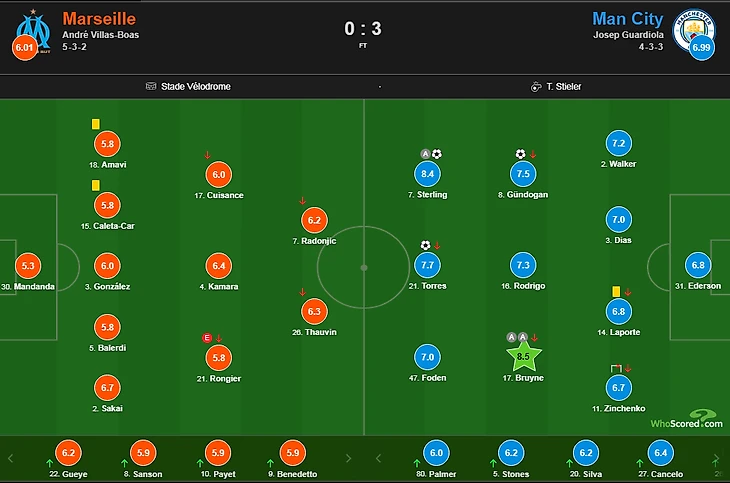
Task: Click the red error icon above Rongier
Action: (x=207, y=338)
